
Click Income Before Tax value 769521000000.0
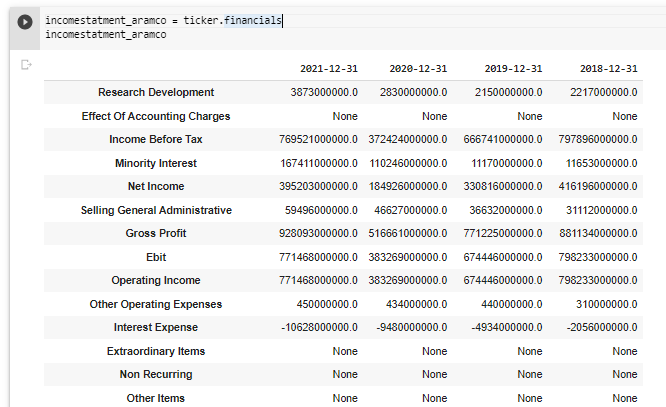click(318, 139)
